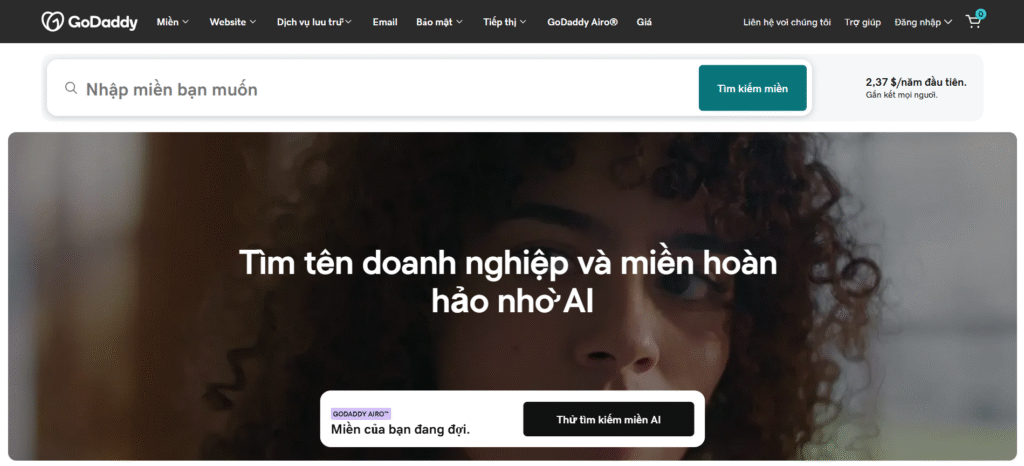Screen dimensions: 1024x466
Task: Go to the Giá pricing page
Action: click(644, 21)
